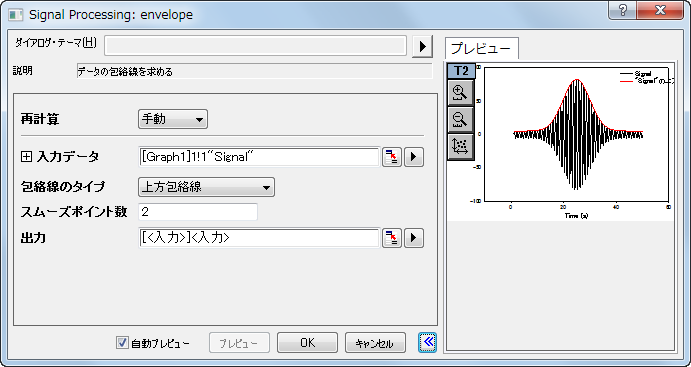Image resolution: width=691 pixels, height=367 pixels.
Task: Expand the 入力データ tree node
Action: pyautogui.click(x=26, y=156)
